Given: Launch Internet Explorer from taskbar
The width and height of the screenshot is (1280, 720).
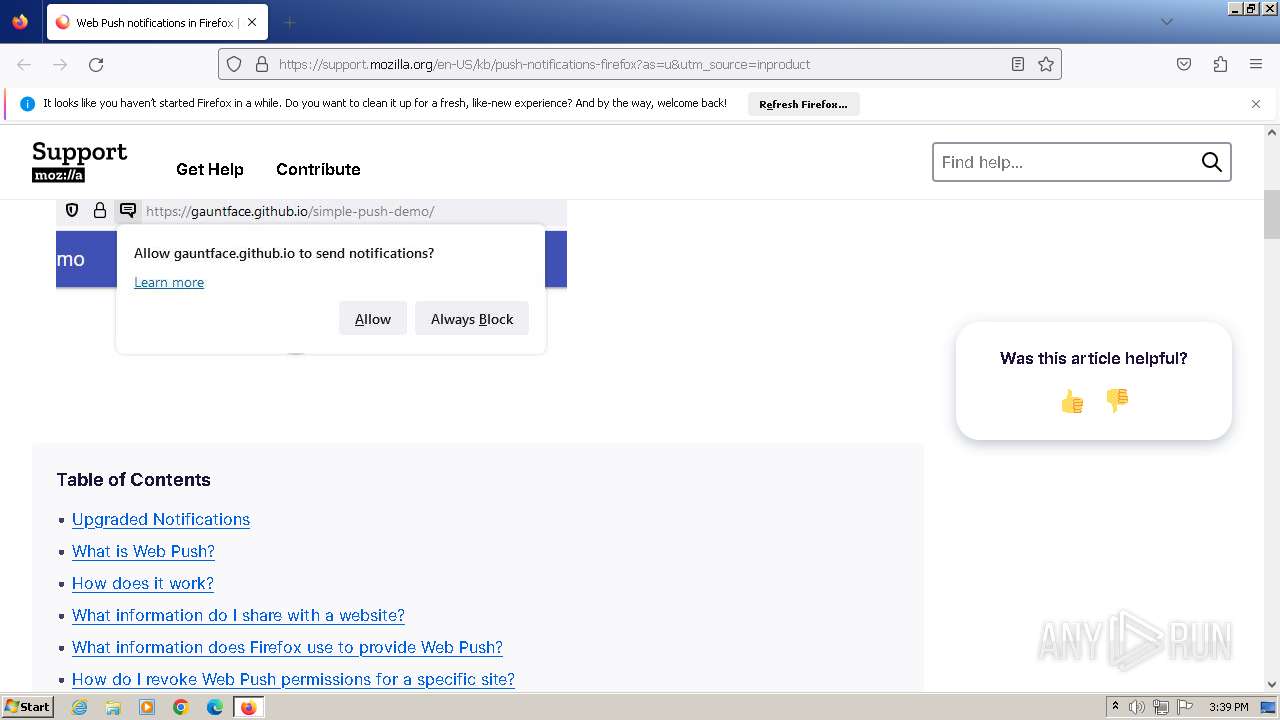Looking at the screenshot, I should point(80,707).
